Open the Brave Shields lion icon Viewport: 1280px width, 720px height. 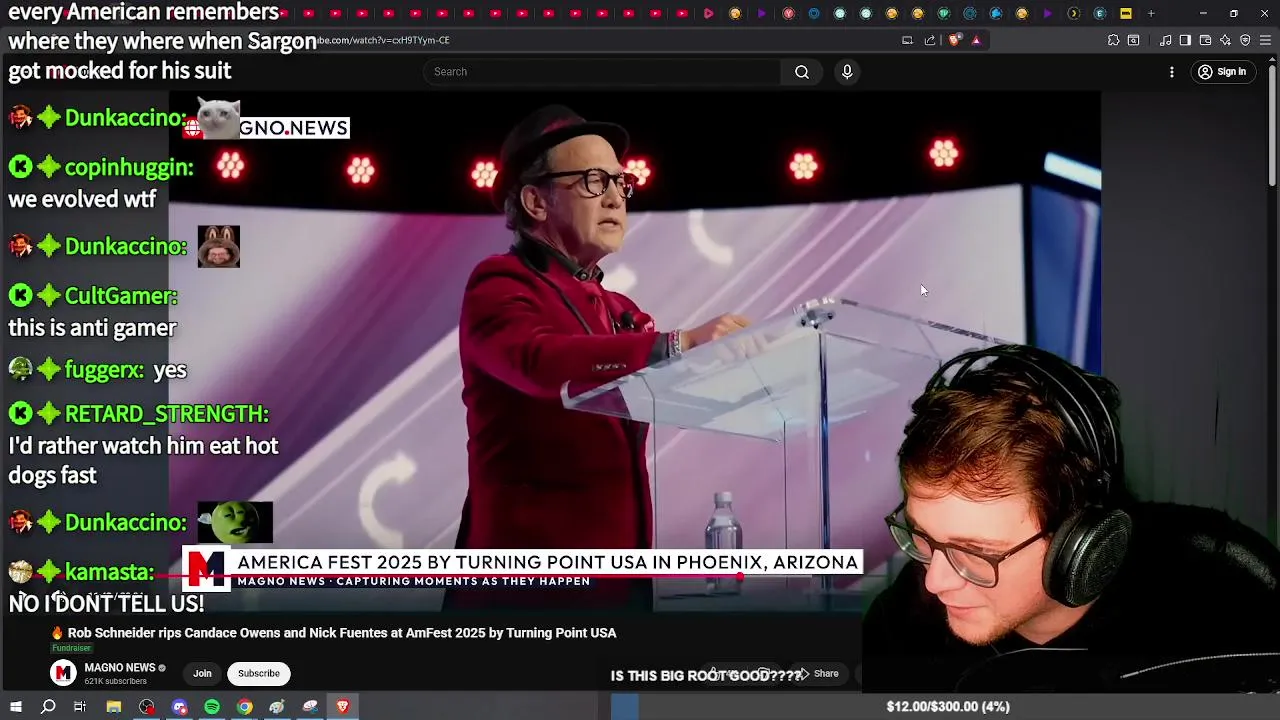pos(954,40)
